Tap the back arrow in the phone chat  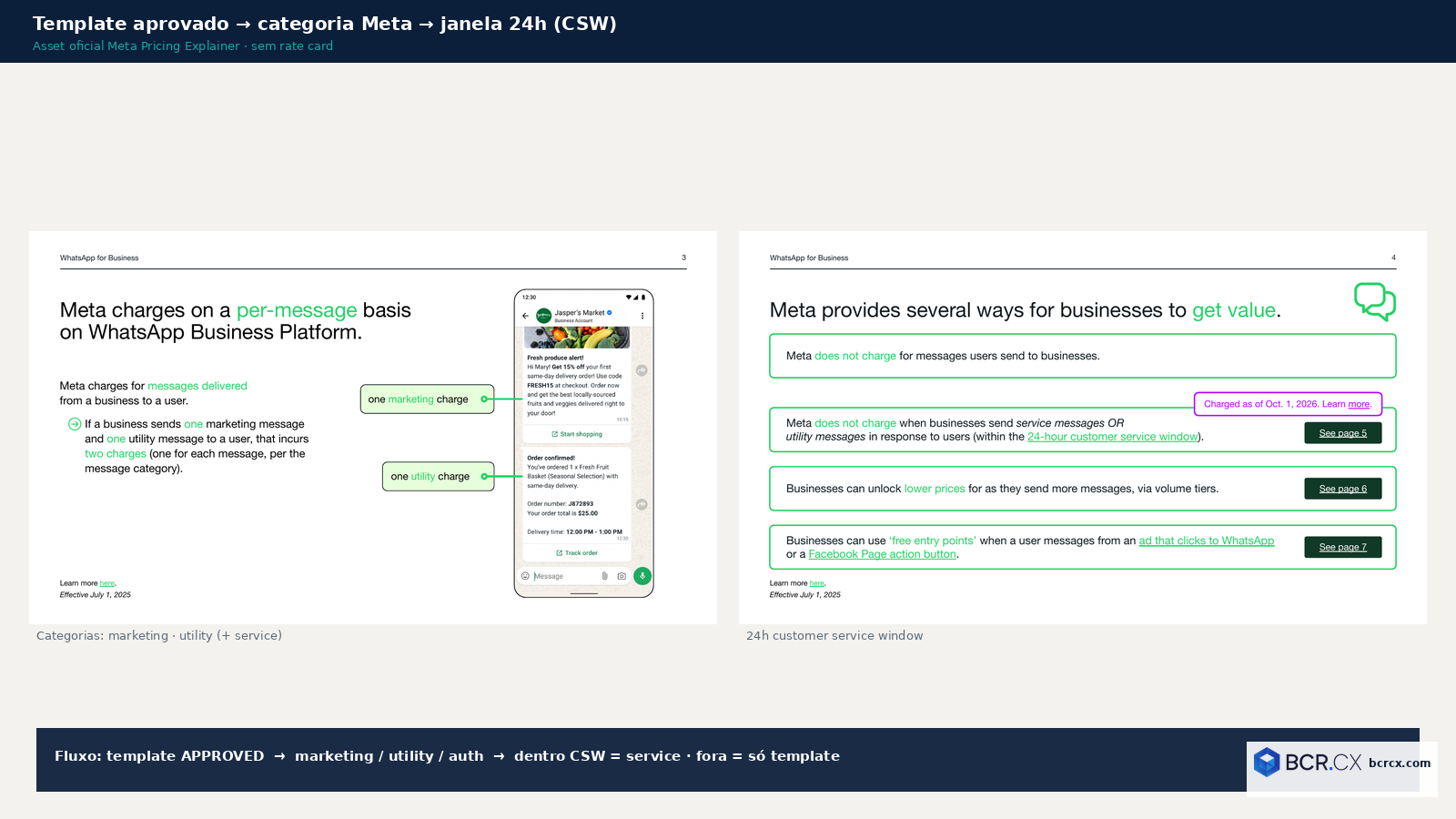525,316
